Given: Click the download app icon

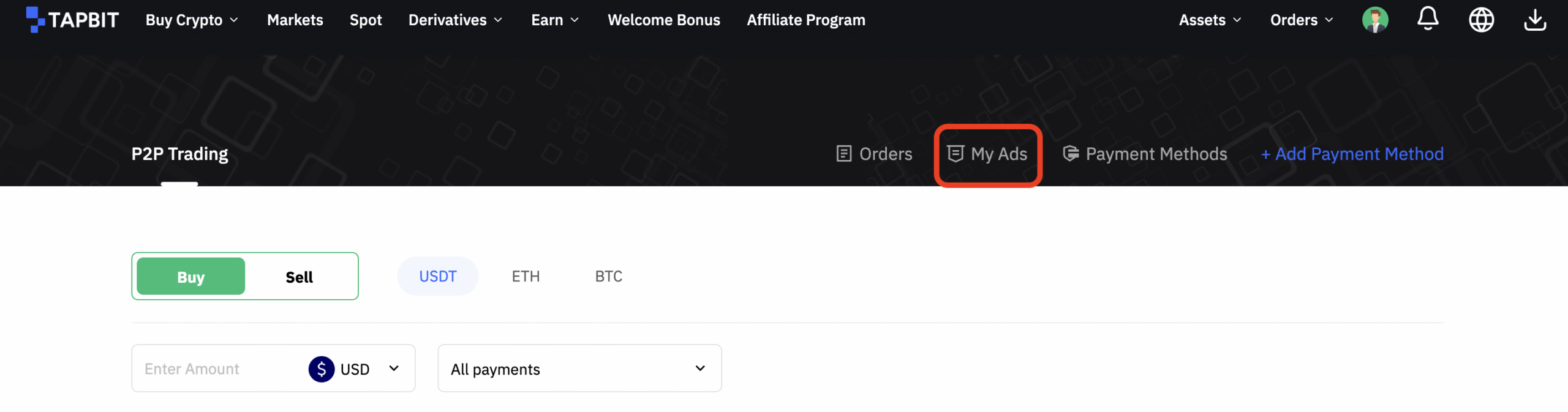Looking at the screenshot, I should point(1534,20).
